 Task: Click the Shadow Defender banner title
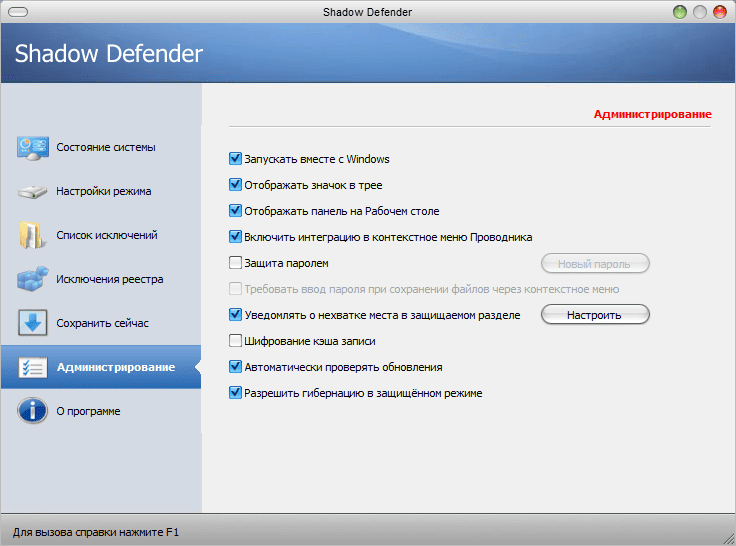tap(109, 54)
